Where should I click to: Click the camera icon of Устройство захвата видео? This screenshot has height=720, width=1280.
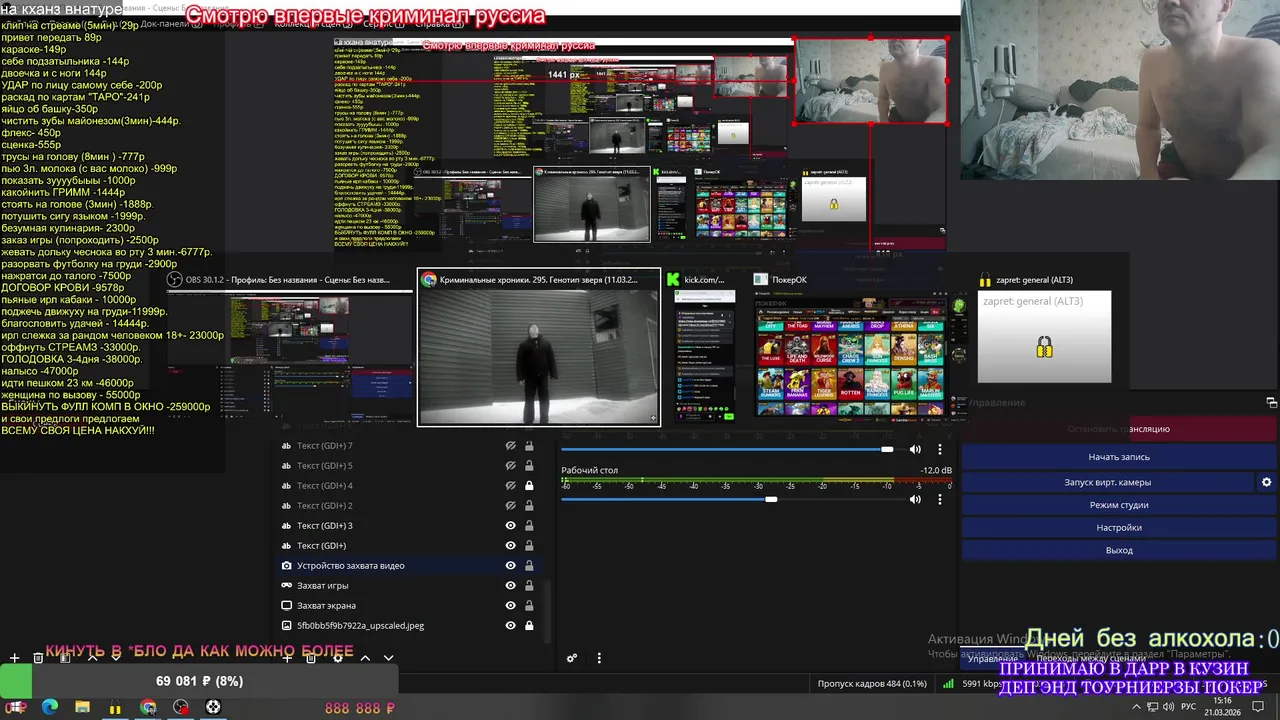287,566
